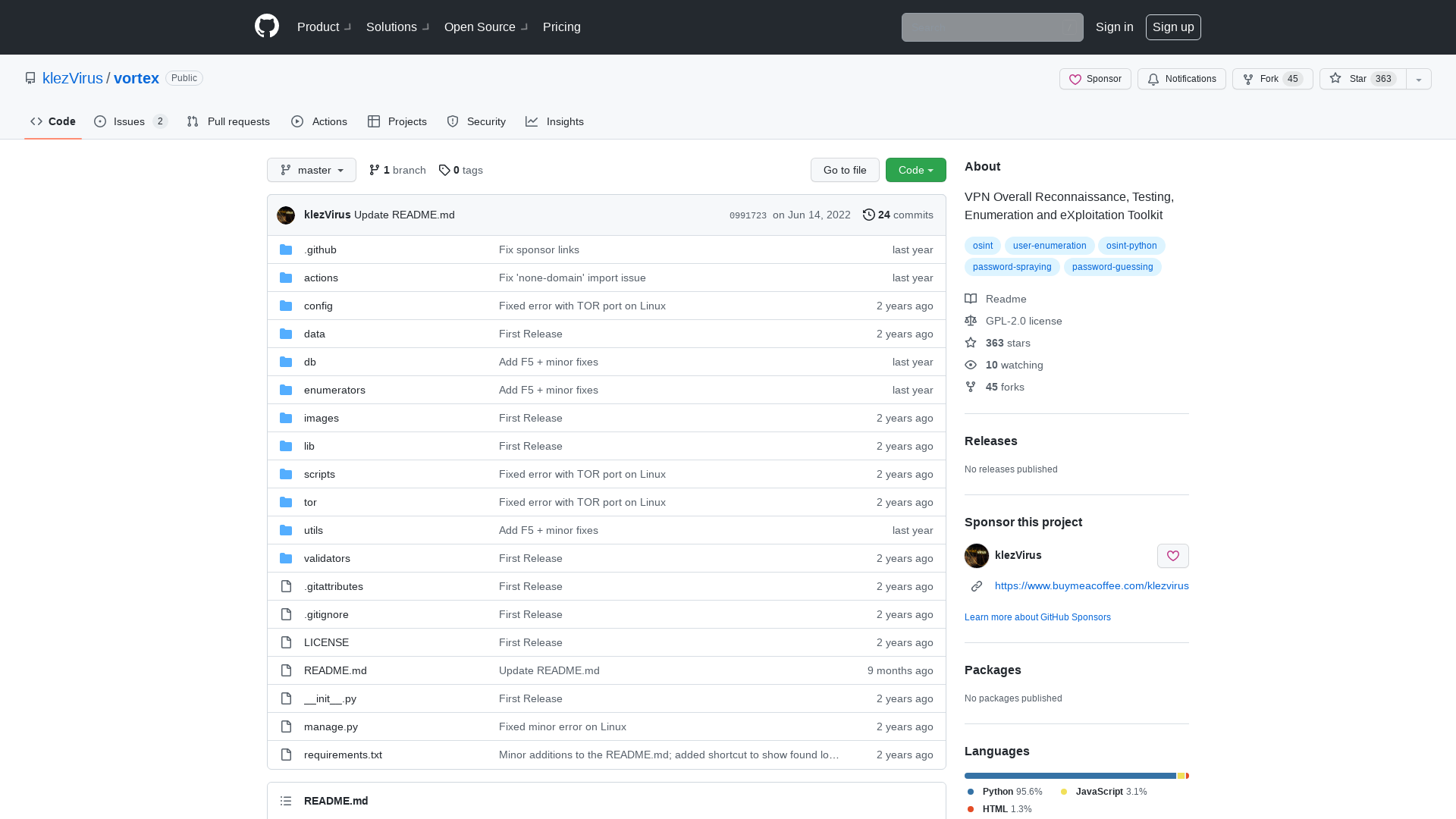
Task: Switch to the Pull requests tab
Action: (228, 121)
